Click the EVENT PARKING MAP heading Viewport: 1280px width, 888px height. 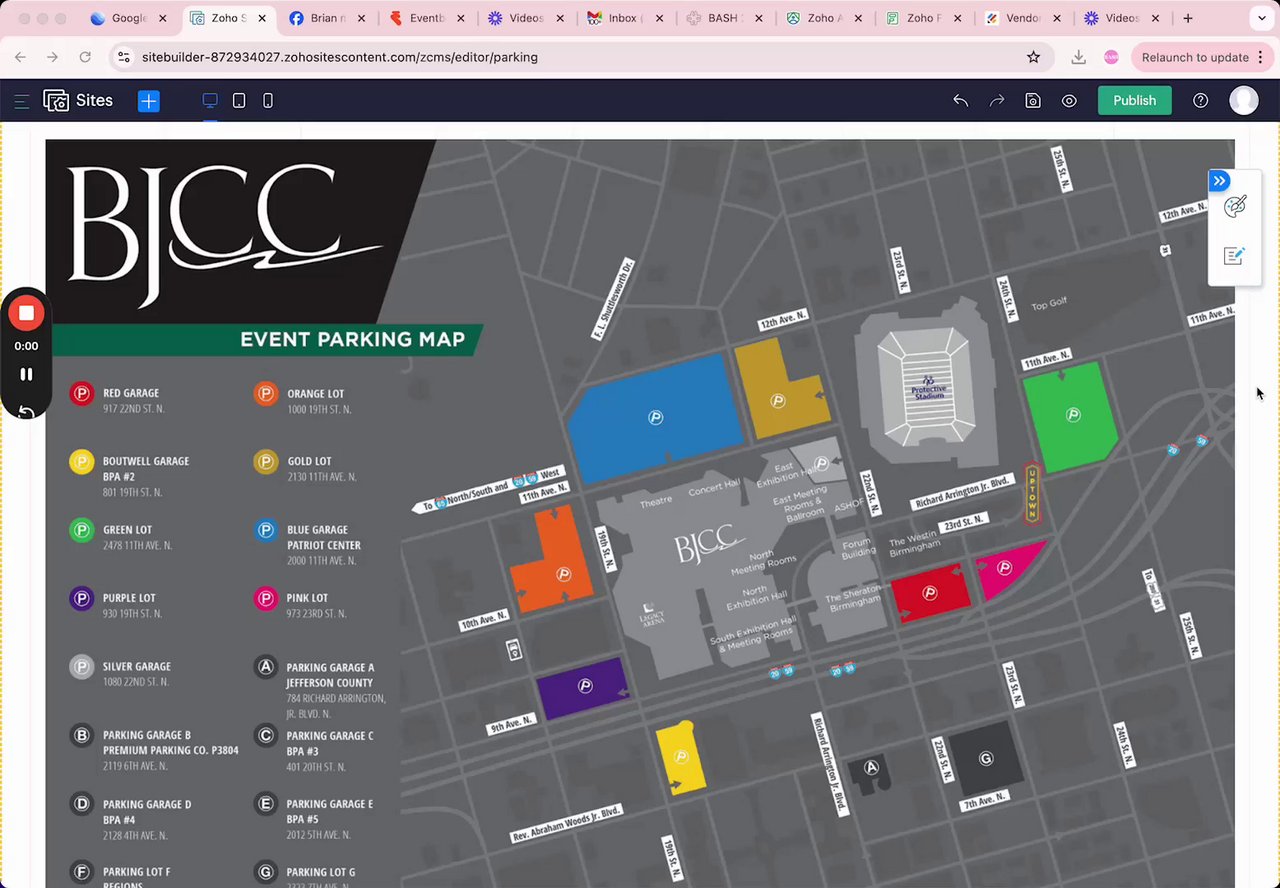click(352, 339)
